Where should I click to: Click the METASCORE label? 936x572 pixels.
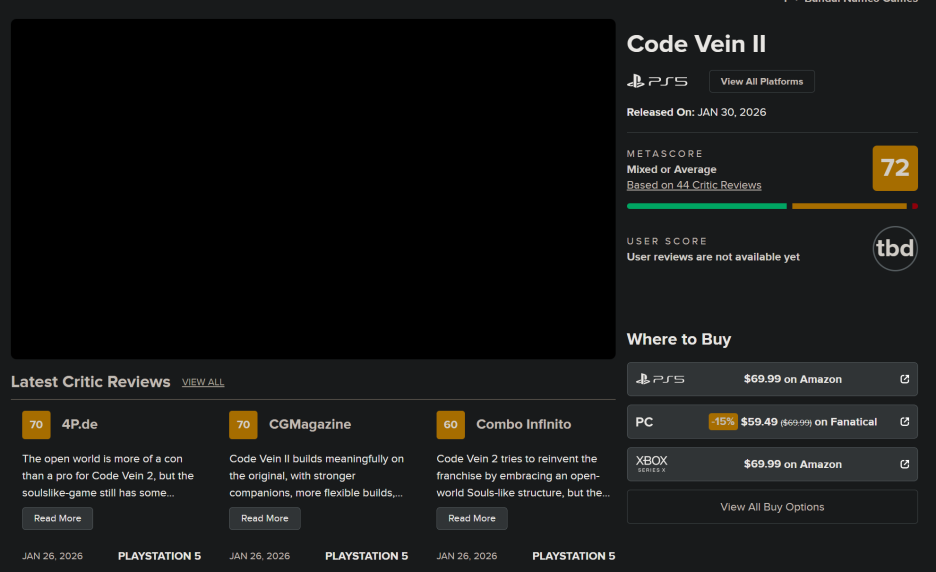point(665,153)
